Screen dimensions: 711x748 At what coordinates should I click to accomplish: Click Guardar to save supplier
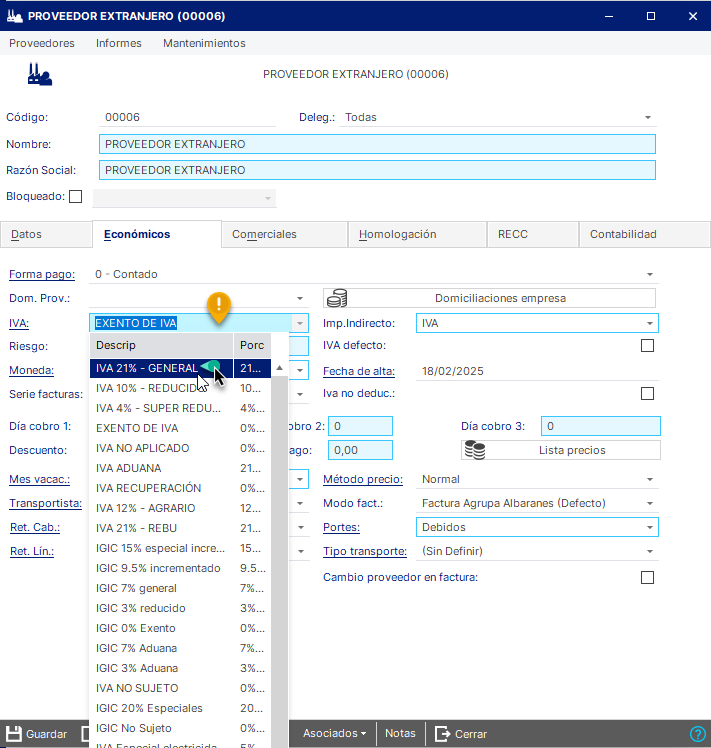click(x=36, y=734)
